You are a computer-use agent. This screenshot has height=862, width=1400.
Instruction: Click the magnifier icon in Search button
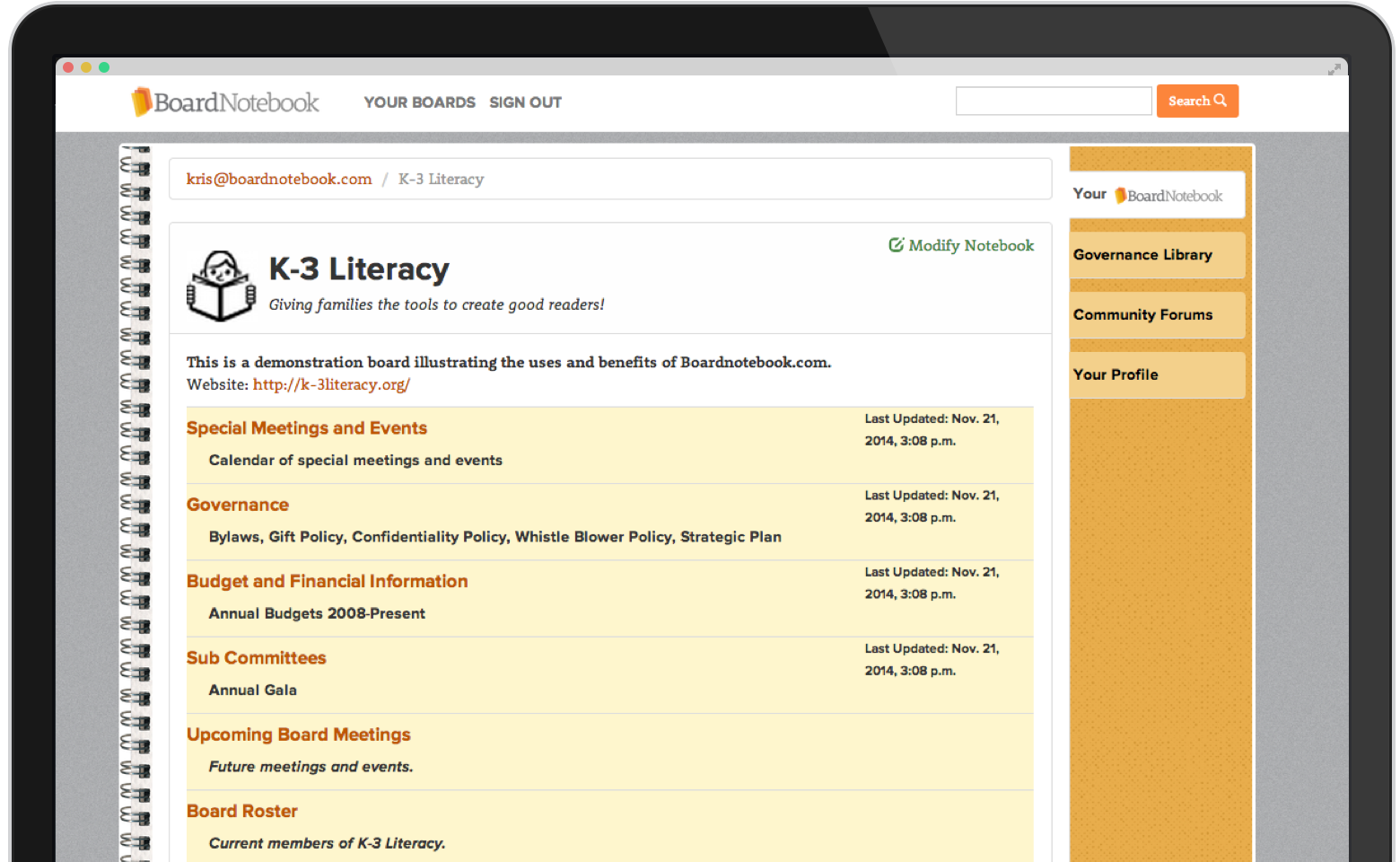click(x=1221, y=101)
